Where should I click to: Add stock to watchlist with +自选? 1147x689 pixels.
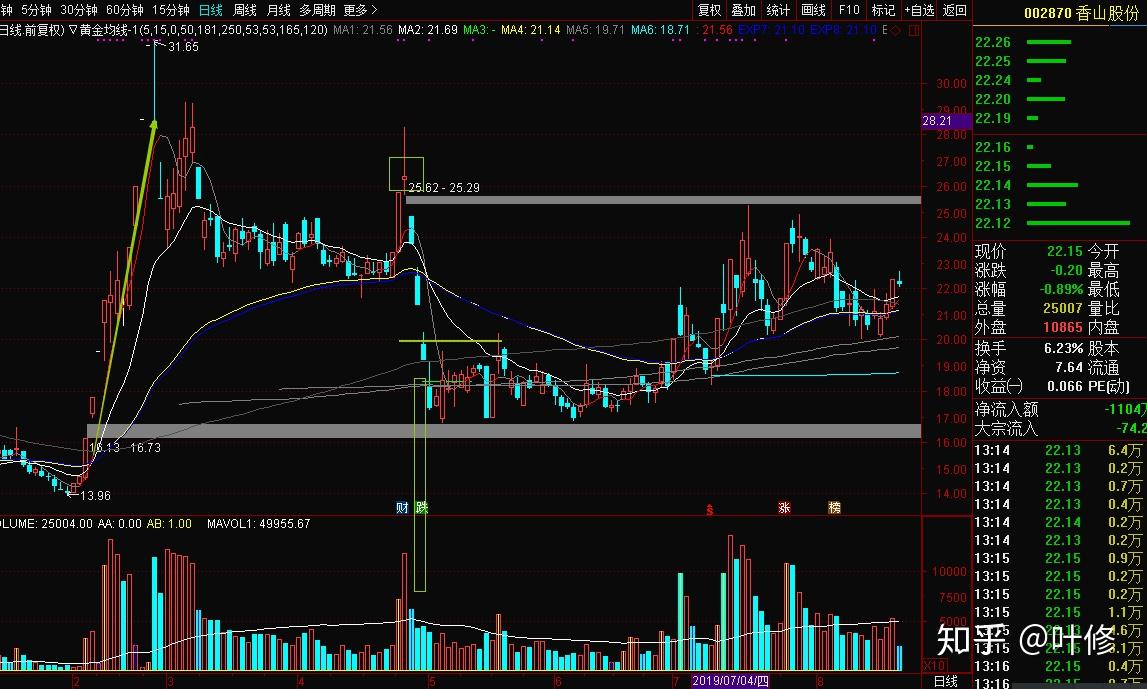click(x=919, y=10)
